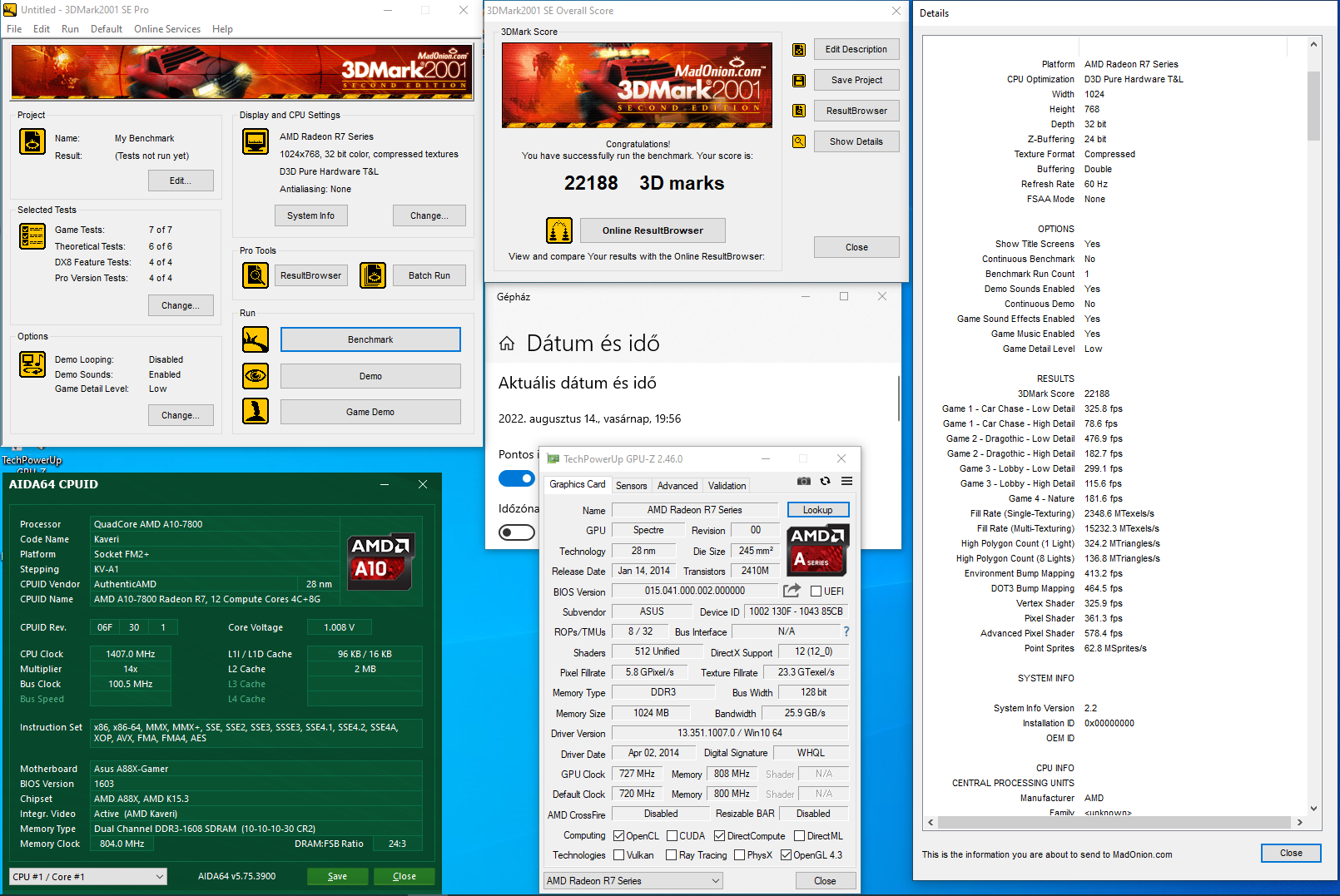
Task: Open the GPU-Z hamburger menu icon
Action: (846, 481)
